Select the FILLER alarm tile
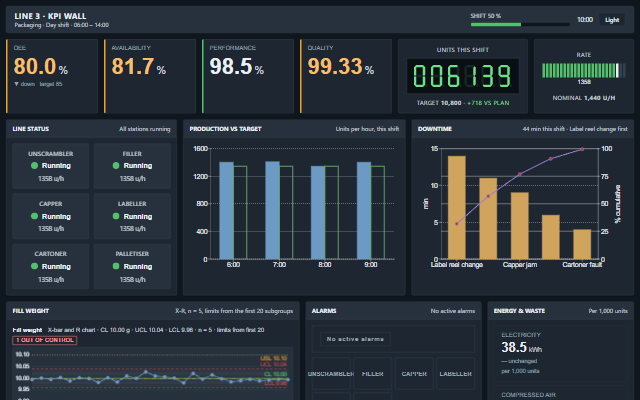 tap(372, 373)
